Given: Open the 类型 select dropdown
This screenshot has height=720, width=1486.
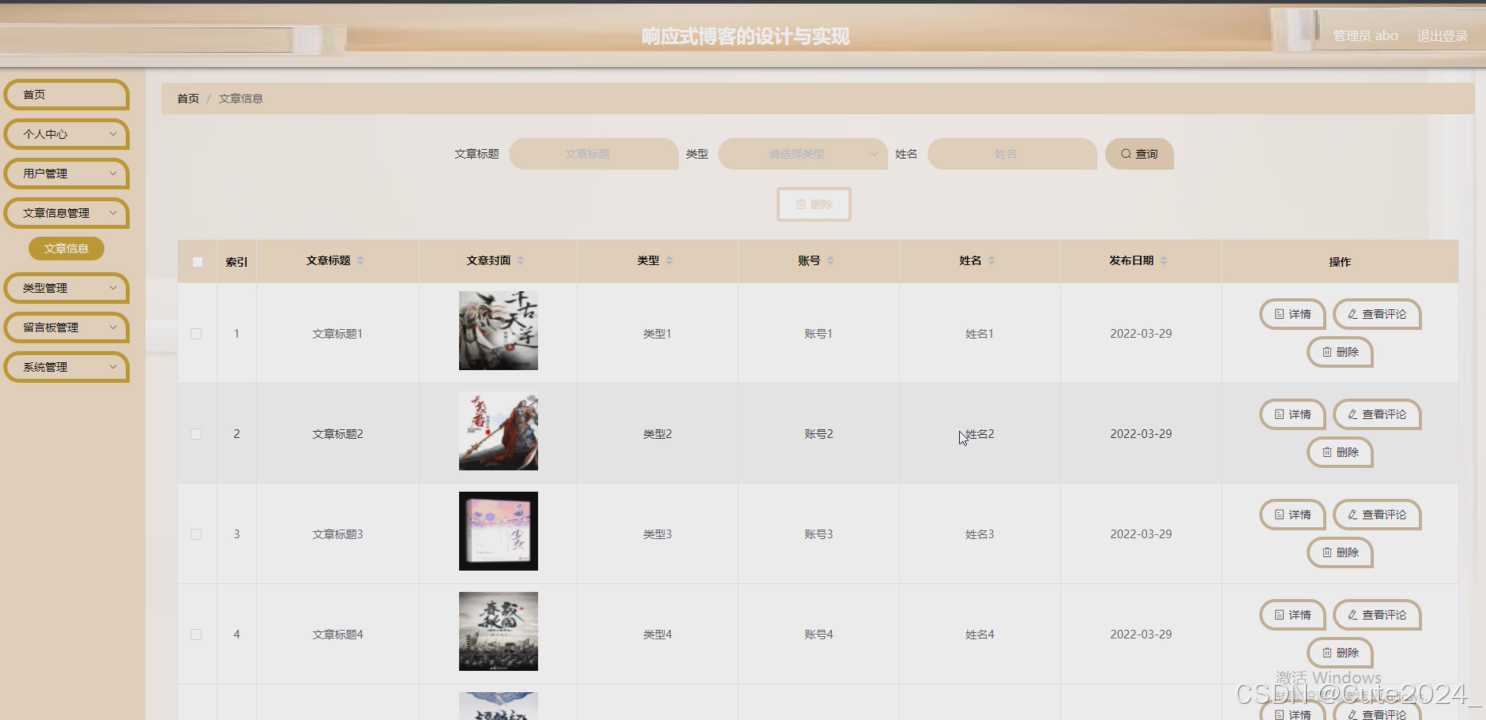Looking at the screenshot, I should (x=802, y=154).
